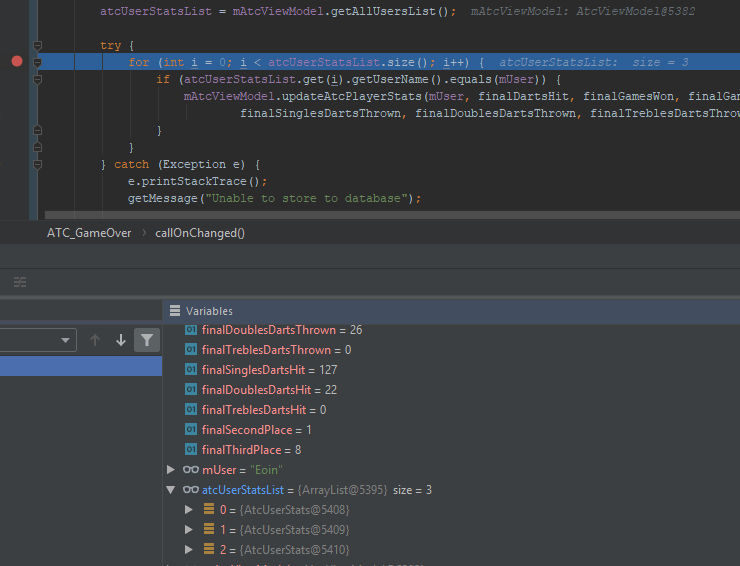Expand list element 1 AtcUserStats@5409
Viewport: 740px width, 566px height.
click(189, 530)
